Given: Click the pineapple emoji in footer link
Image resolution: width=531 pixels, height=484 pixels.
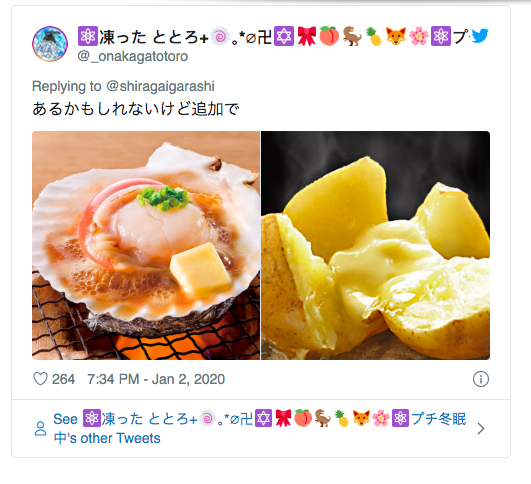Looking at the screenshot, I should pos(341,418).
